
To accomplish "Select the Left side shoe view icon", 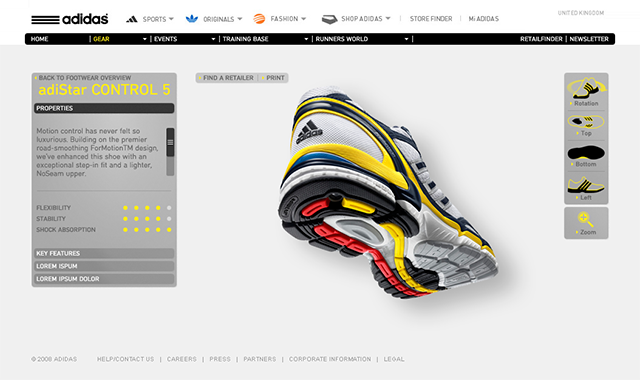I will pos(586,185).
